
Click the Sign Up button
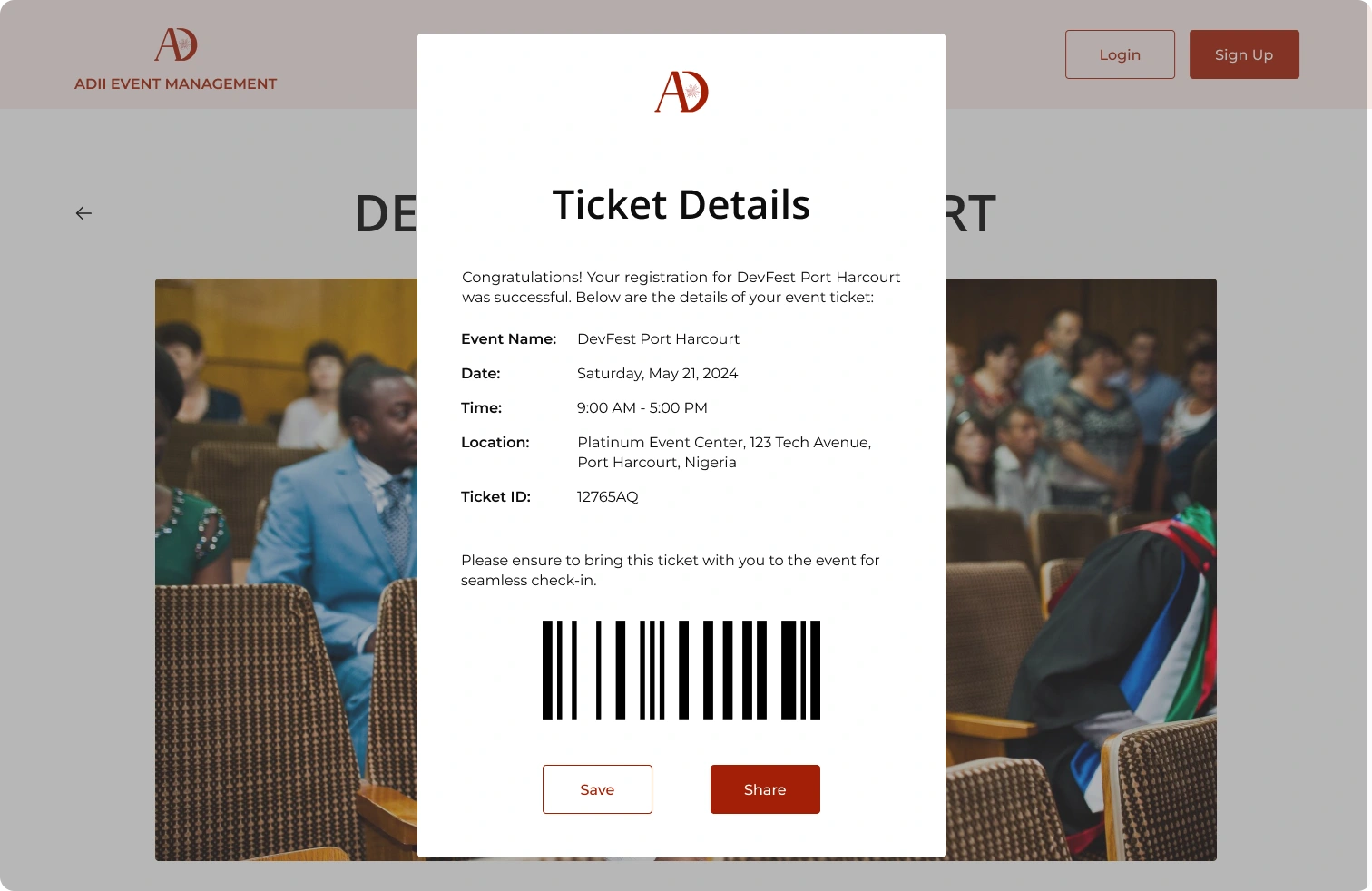pyautogui.click(x=1244, y=54)
